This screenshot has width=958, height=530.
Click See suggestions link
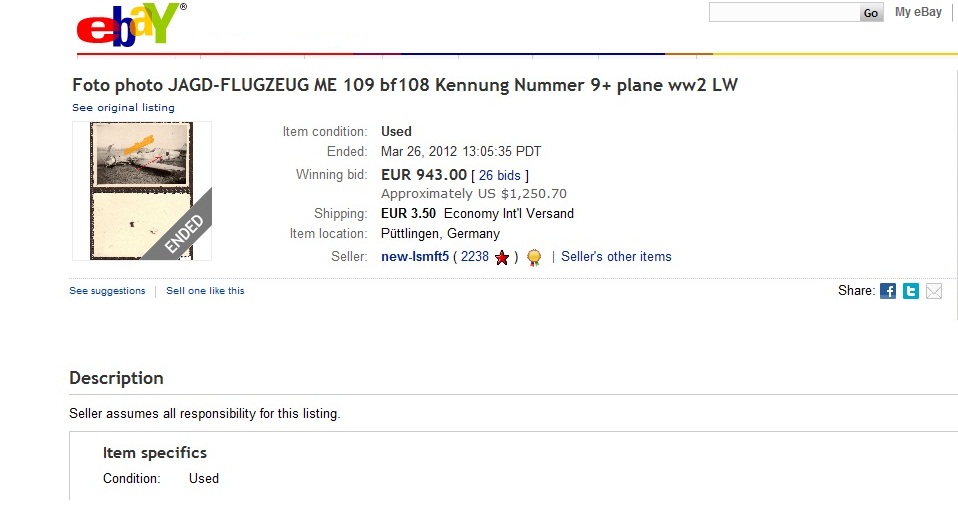point(107,291)
